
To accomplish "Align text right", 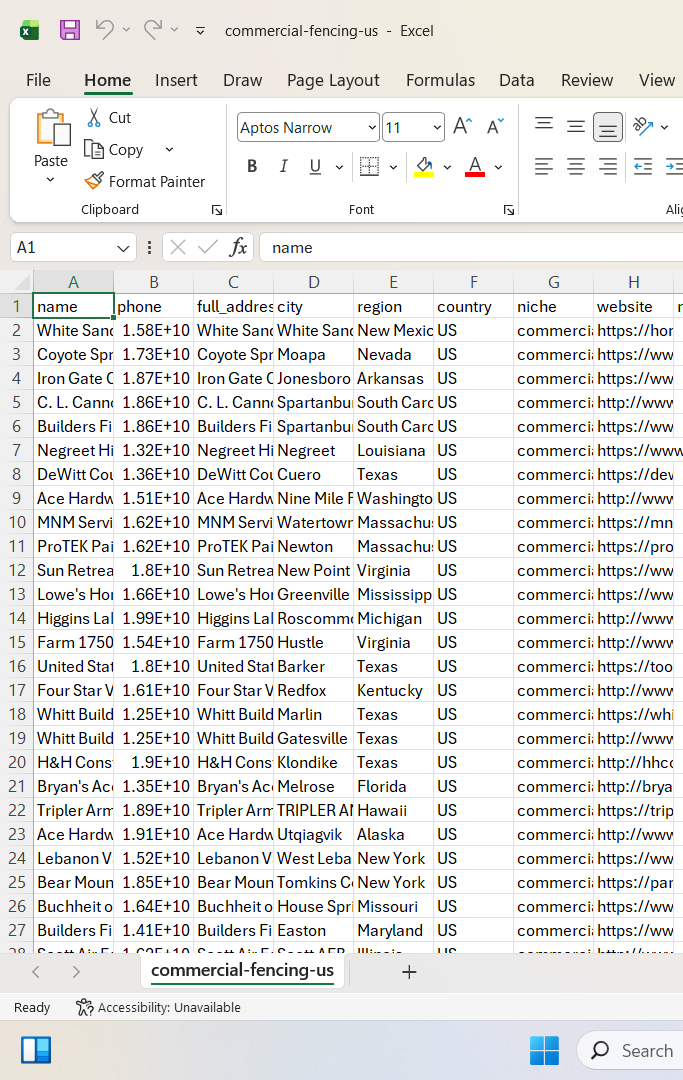I will pyautogui.click(x=608, y=166).
